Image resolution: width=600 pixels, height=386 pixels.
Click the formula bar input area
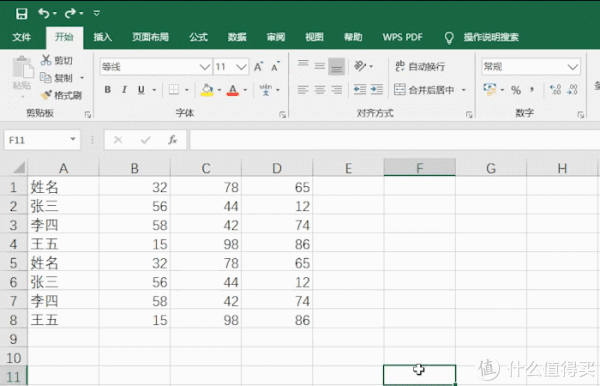pos(394,140)
